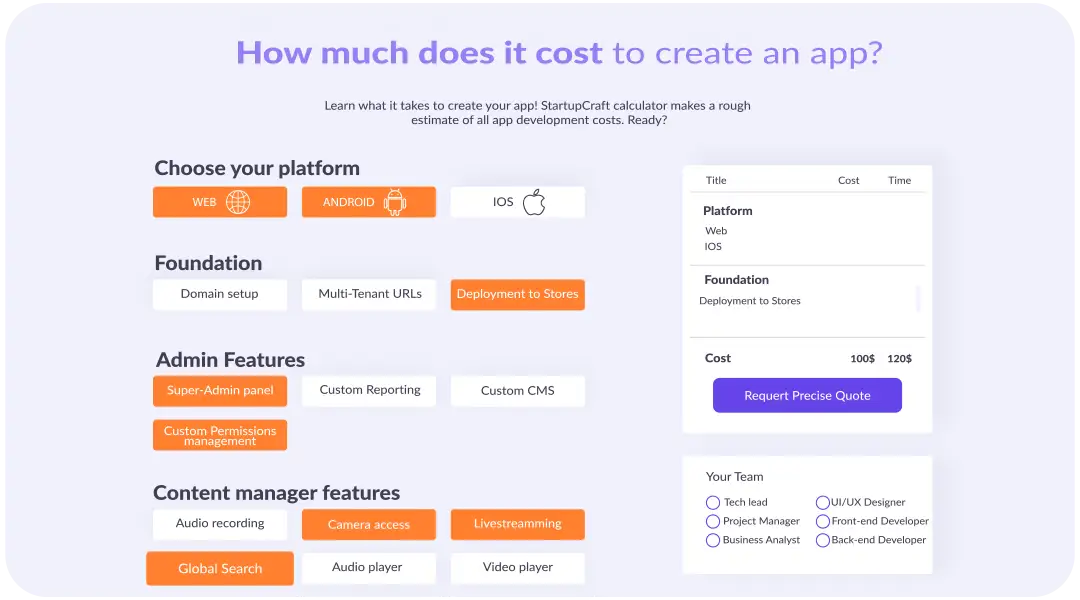Enable the Audio recording feature
1080x600 pixels.
click(x=219, y=524)
